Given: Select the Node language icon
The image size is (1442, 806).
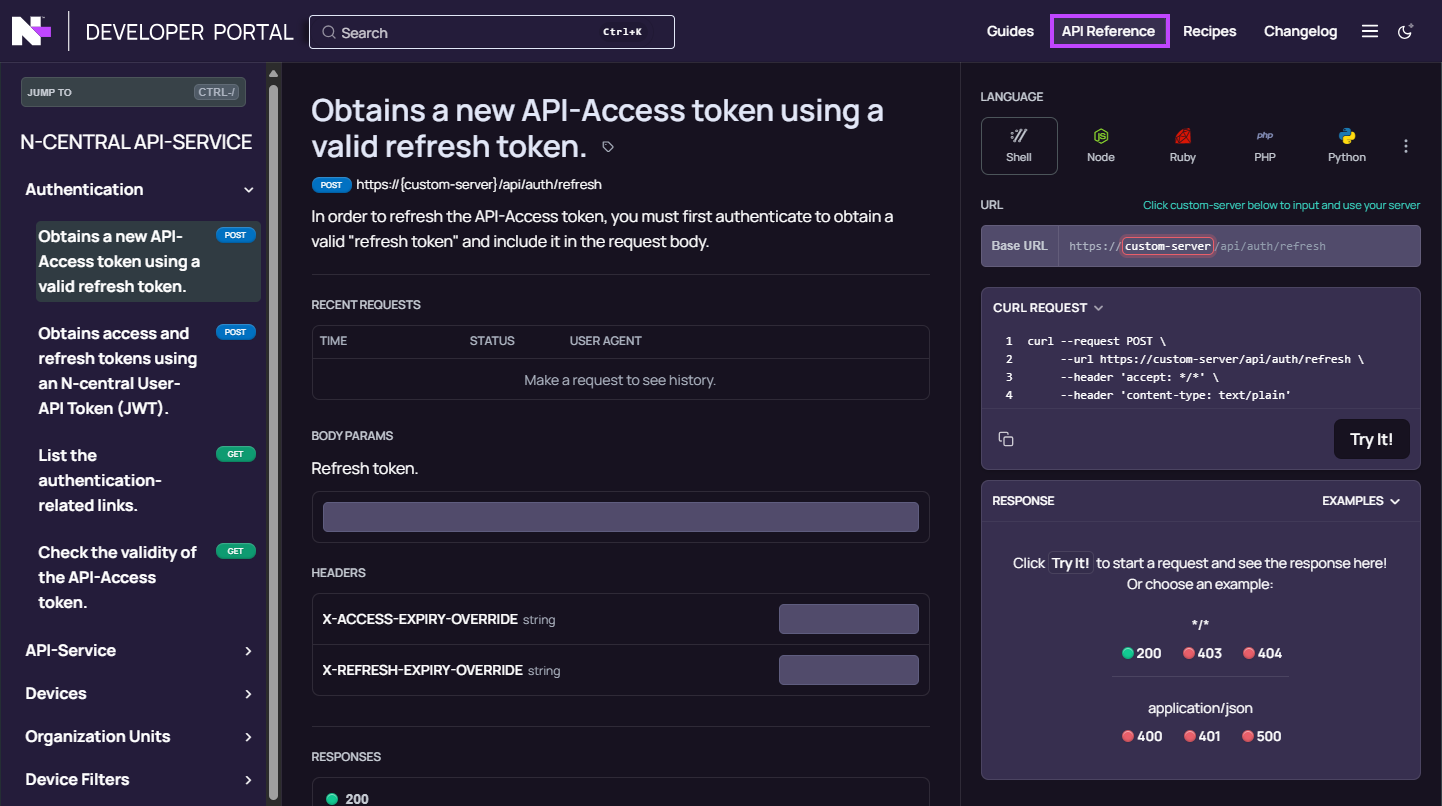Looking at the screenshot, I should (1101, 146).
